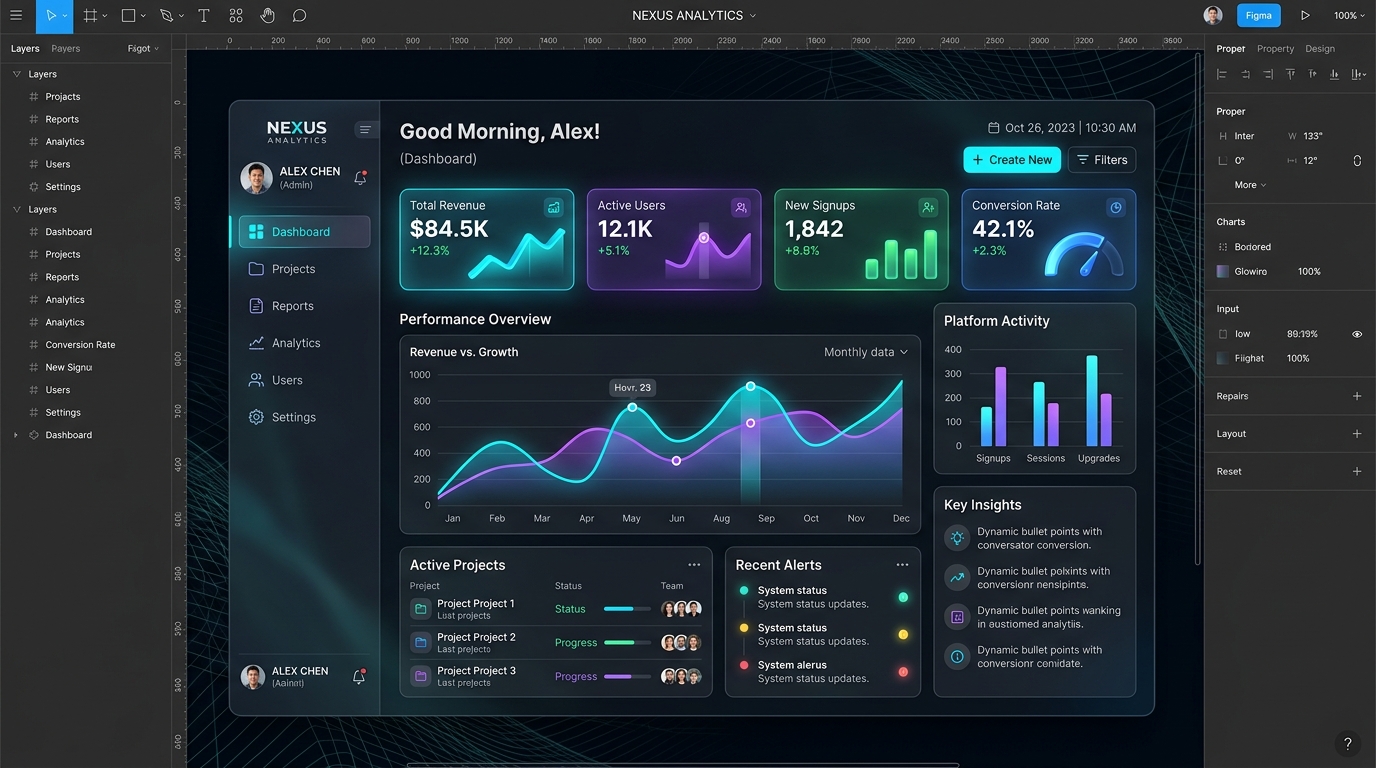The height and width of the screenshot is (768, 1376).
Task: Switch to the Design tab
Action: point(1320,48)
